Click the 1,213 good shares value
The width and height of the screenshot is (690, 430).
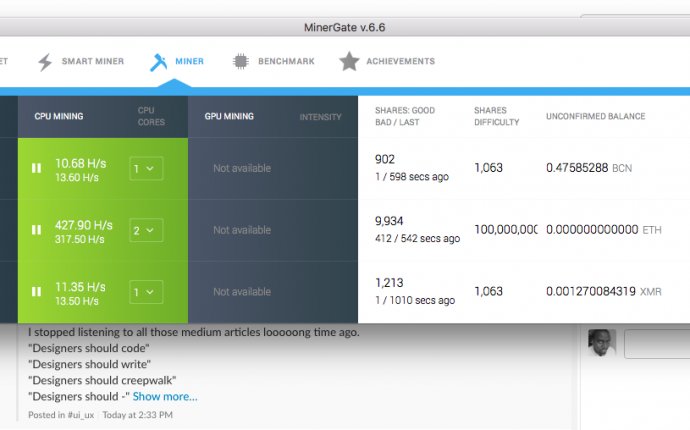tap(389, 283)
